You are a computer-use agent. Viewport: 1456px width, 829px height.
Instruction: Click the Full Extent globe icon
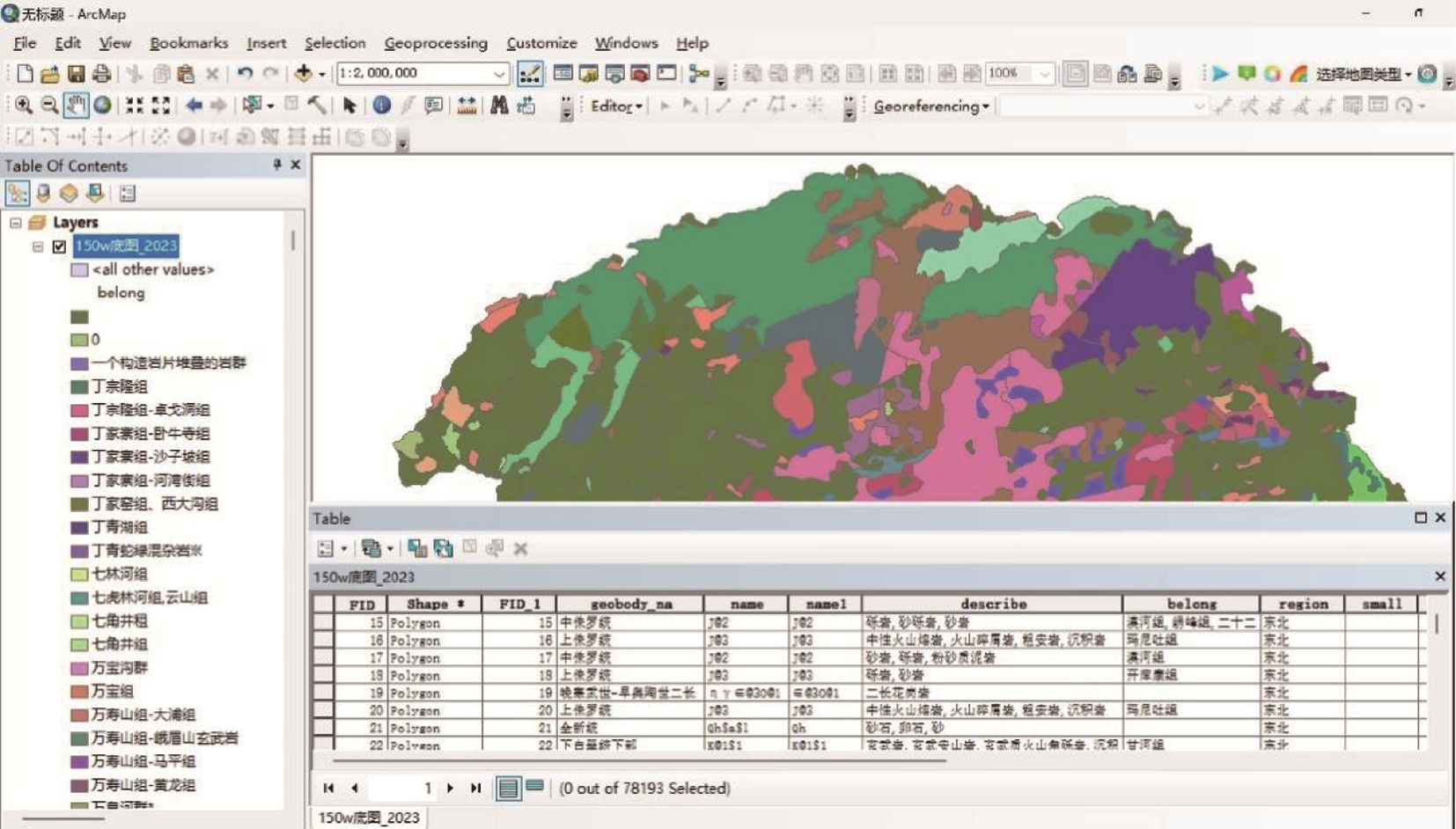102,106
